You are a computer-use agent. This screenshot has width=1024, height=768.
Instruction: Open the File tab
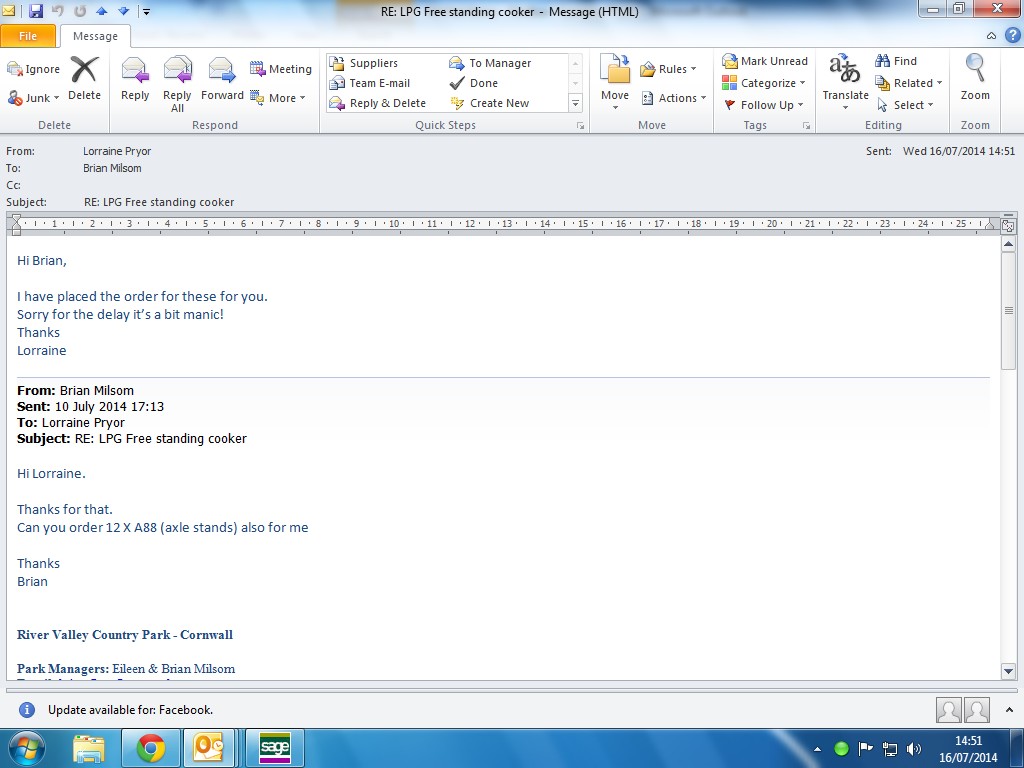point(28,36)
